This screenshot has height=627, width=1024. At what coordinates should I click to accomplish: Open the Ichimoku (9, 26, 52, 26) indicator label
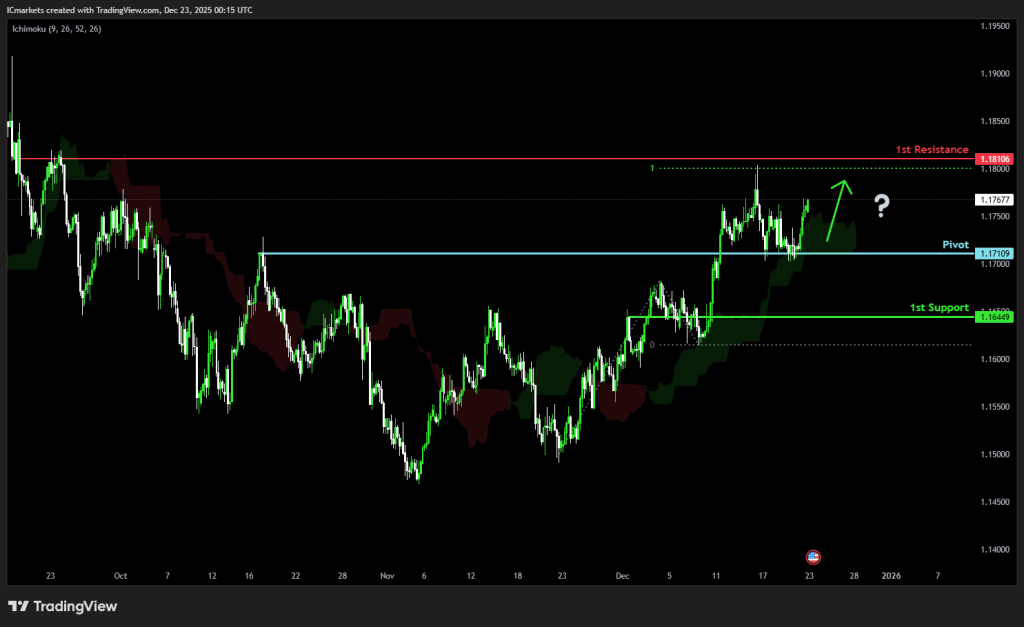coord(56,29)
